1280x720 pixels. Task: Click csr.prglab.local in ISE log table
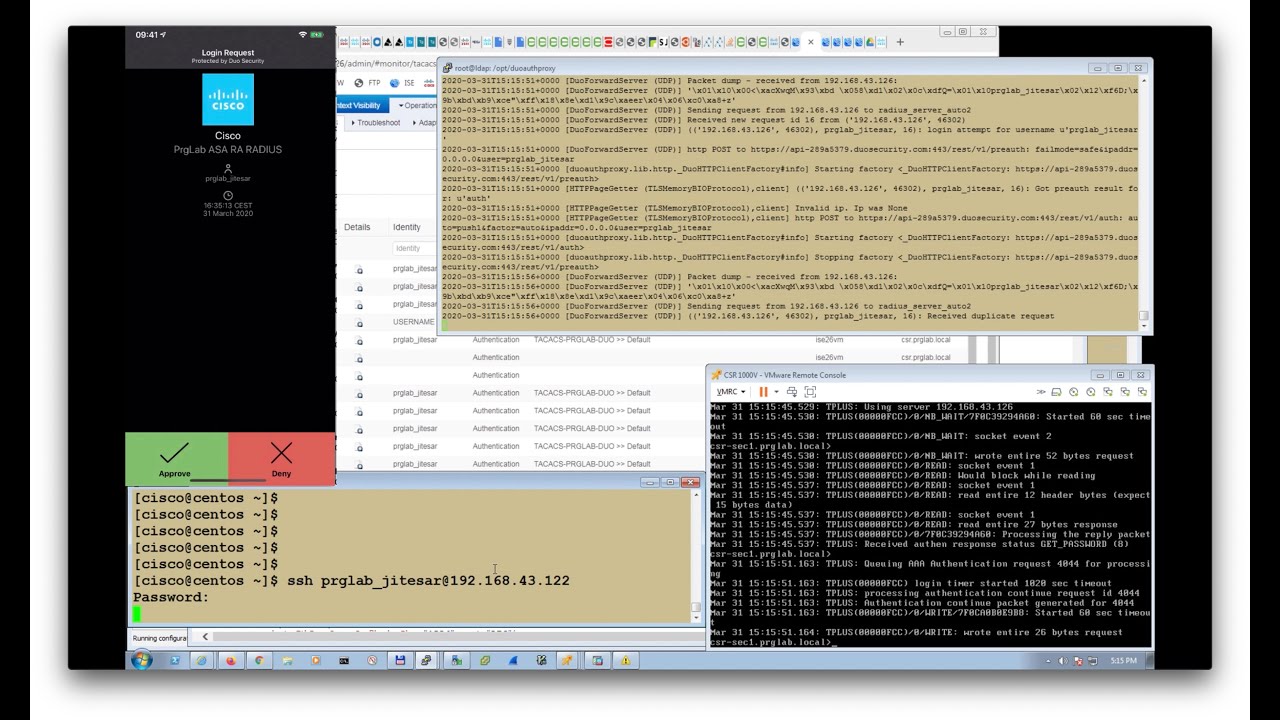point(926,340)
